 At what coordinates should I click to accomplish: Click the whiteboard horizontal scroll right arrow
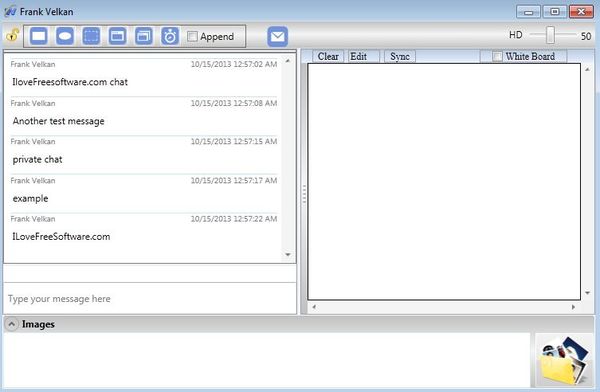point(573,307)
